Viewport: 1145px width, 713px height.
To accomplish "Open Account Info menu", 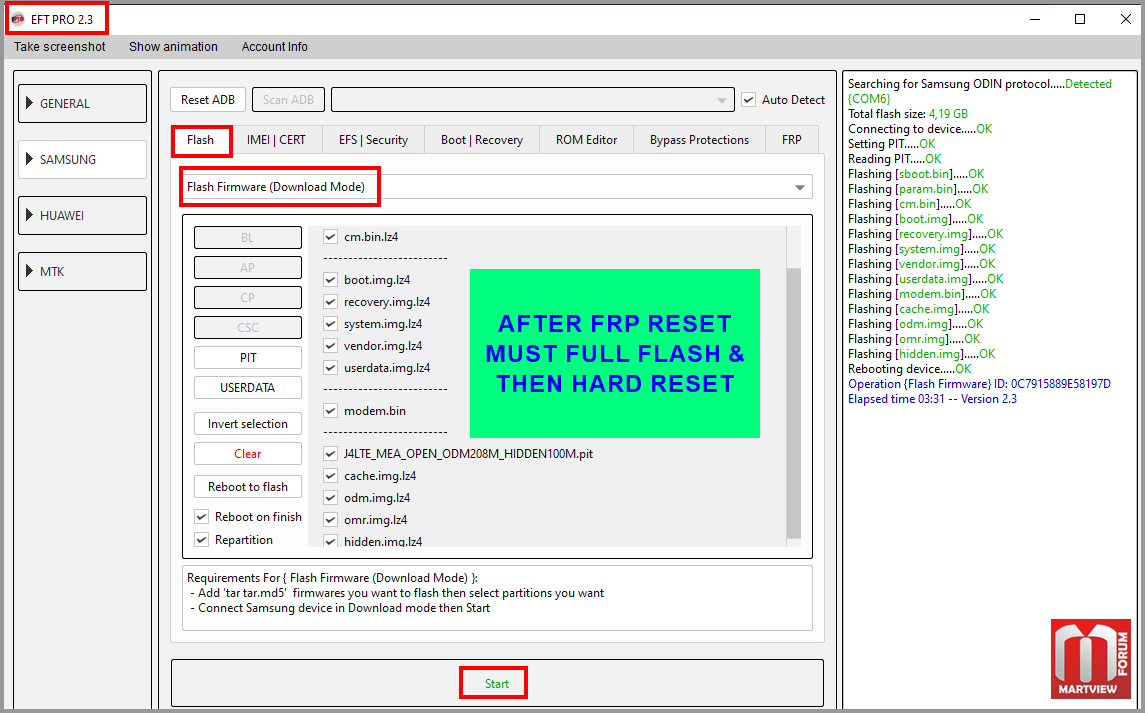I will (x=275, y=47).
